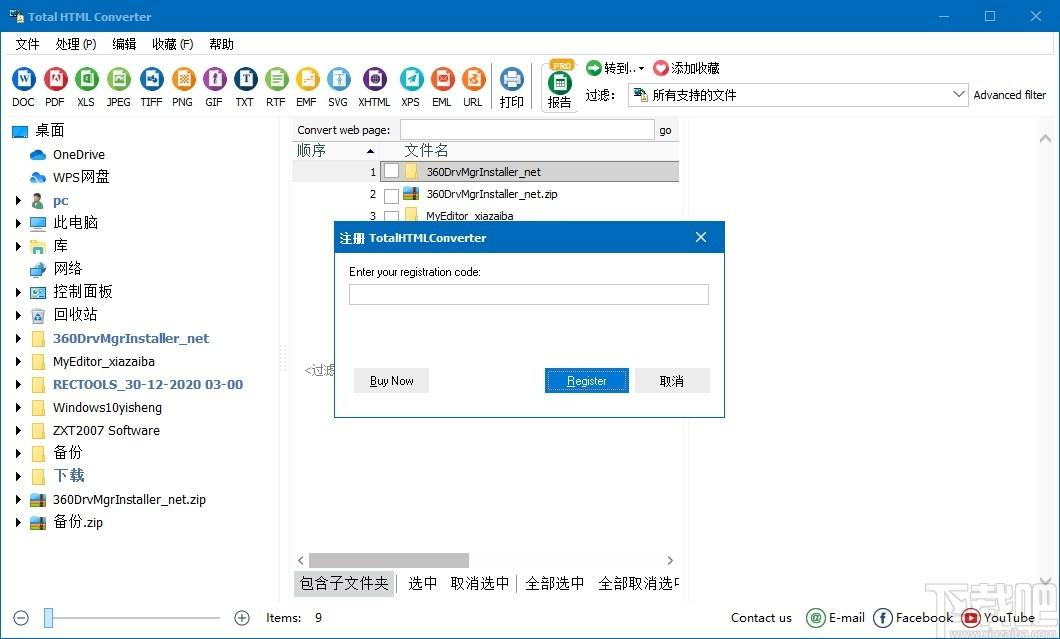Click the go button
1060x639 pixels.
coord(665,131)
